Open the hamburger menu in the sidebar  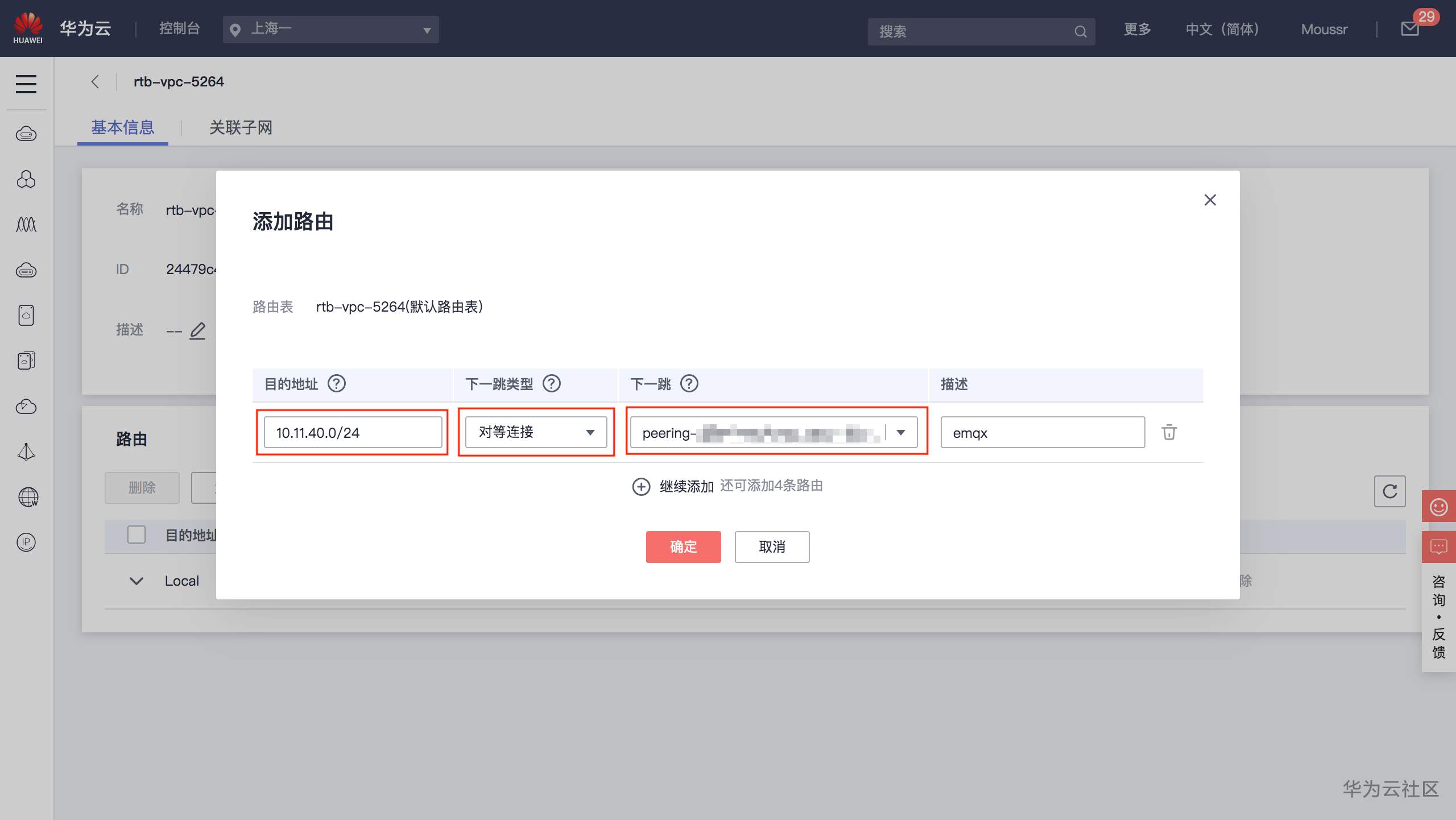coord(26,84)
